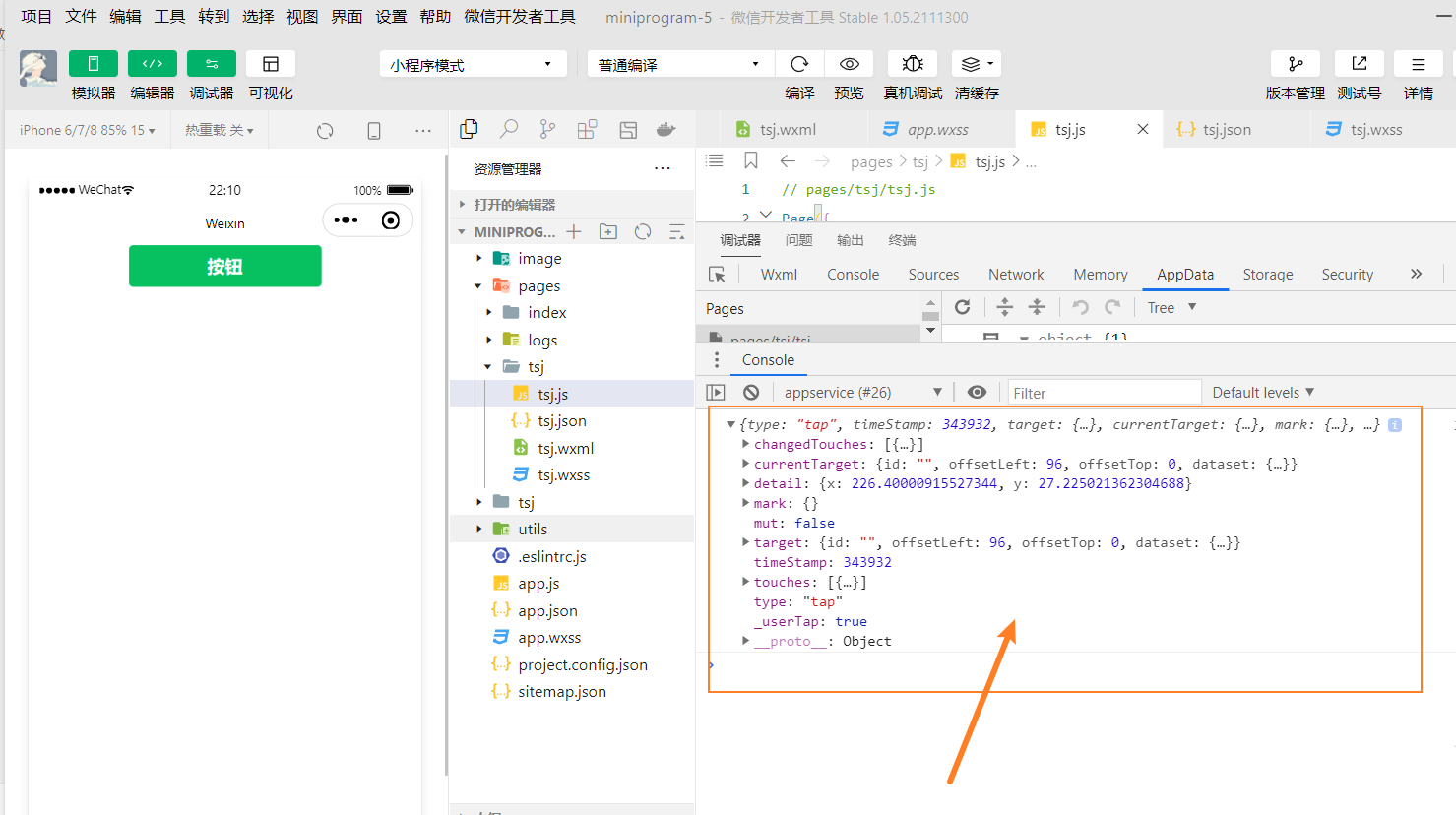Image resolution: width=1456 pixels, height=815 pixels.
Task: Open the Tree view mode dropdown
Action: pos(1171,308)
